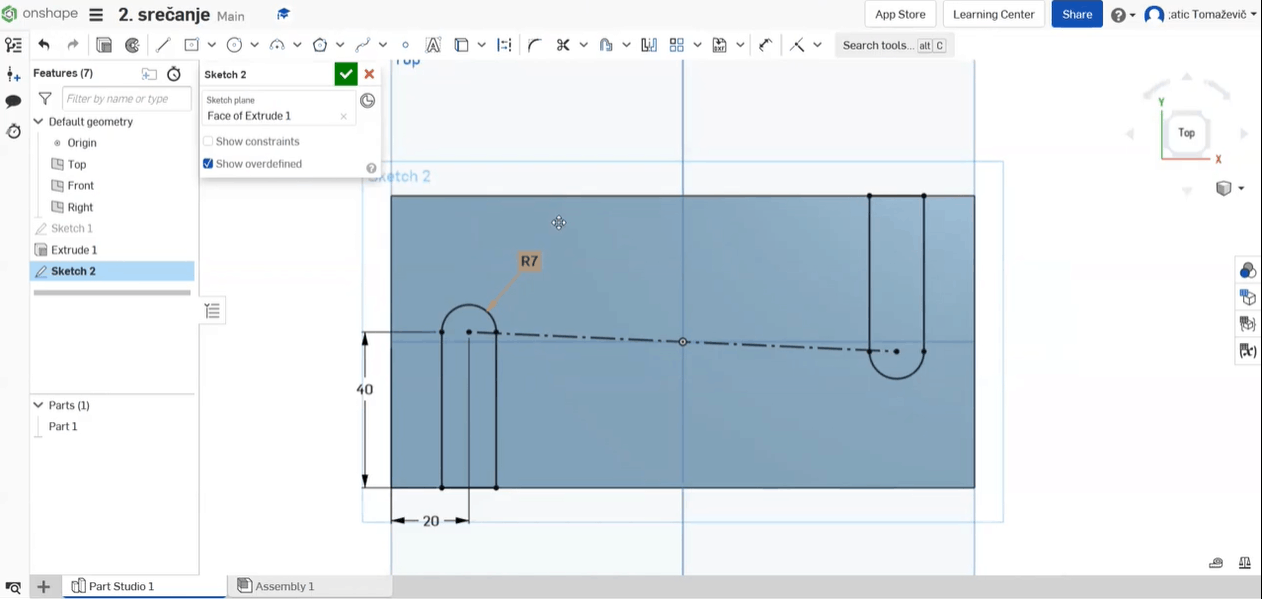The width and height of the screenshot is (1262, 599).
Task: Open the comments speech bubble icon
Action: click(x=14, y=102)
